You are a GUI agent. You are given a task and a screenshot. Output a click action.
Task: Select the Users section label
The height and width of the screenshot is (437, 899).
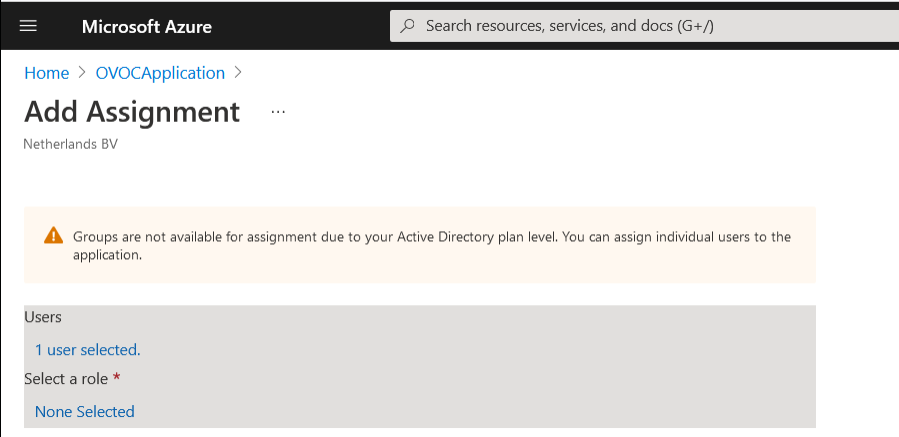click(x=43, y=317)
